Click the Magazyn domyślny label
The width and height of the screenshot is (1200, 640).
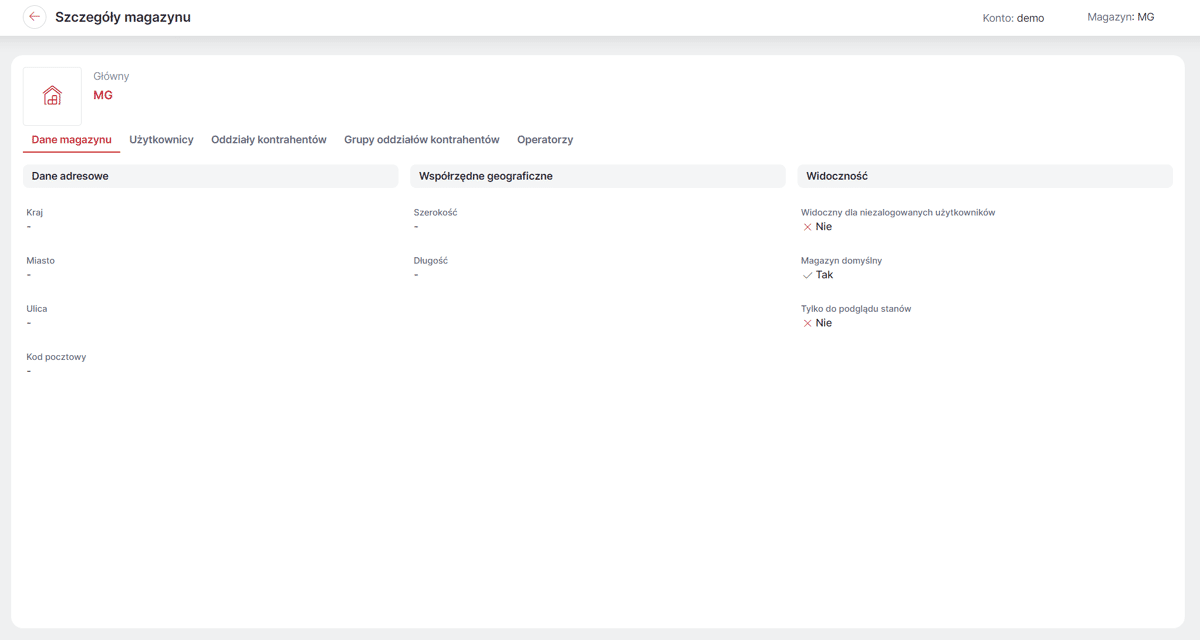point(842,260)
